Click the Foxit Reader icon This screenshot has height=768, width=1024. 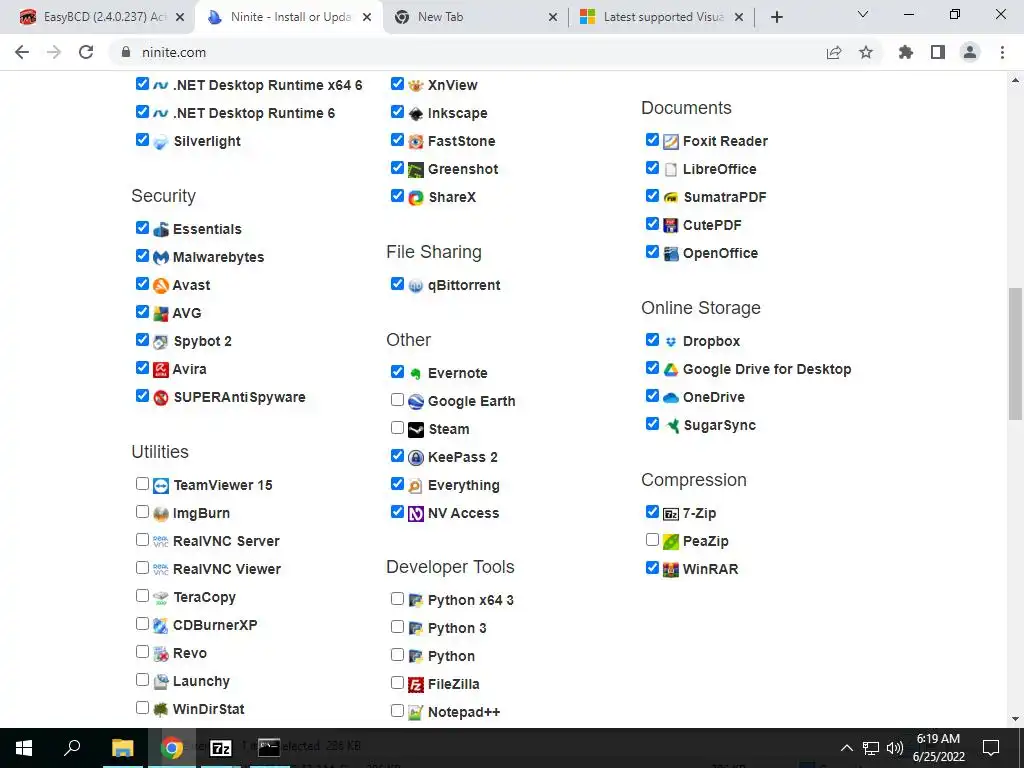[x=671, y=142]
